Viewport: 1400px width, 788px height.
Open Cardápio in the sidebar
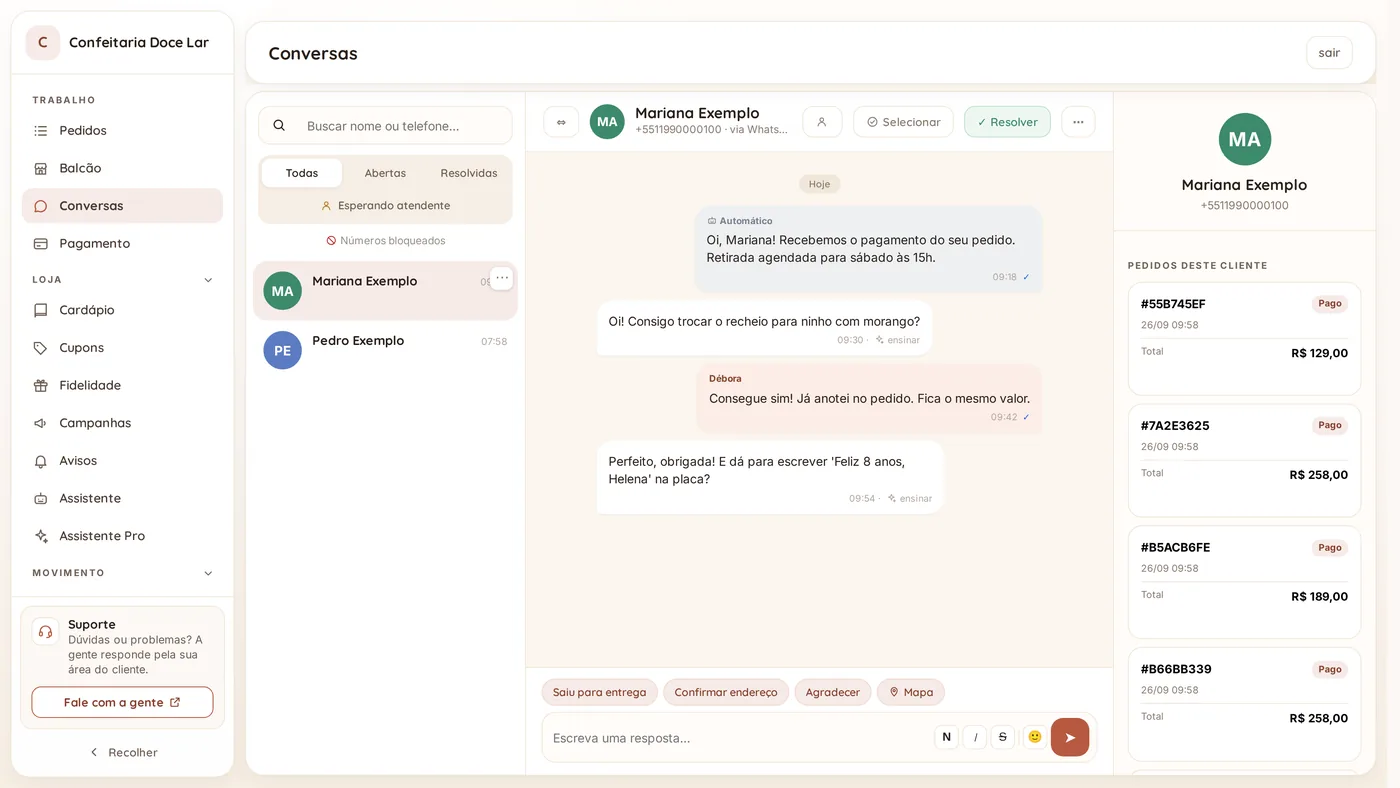click(x=122, y=310)
